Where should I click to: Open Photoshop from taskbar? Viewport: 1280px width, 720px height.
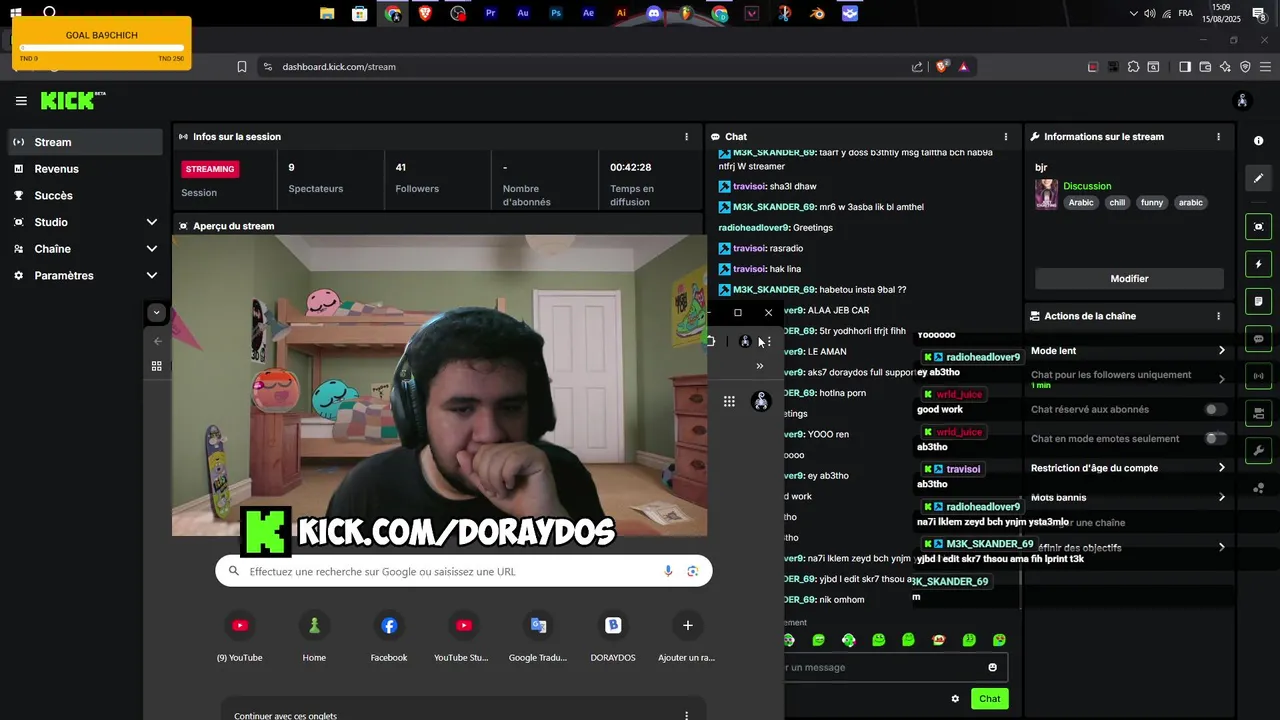pyautogui.click(x=556, y=14)
